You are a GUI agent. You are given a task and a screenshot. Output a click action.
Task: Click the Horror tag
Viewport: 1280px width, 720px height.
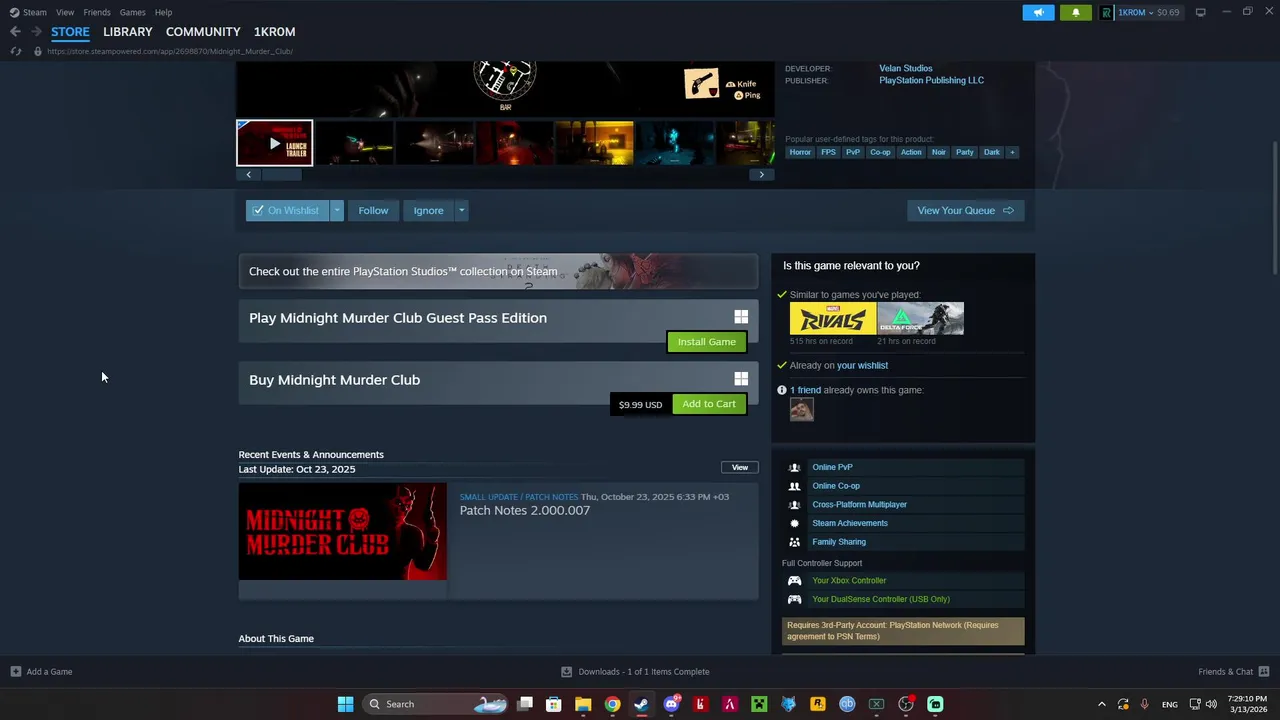point(800,152)
